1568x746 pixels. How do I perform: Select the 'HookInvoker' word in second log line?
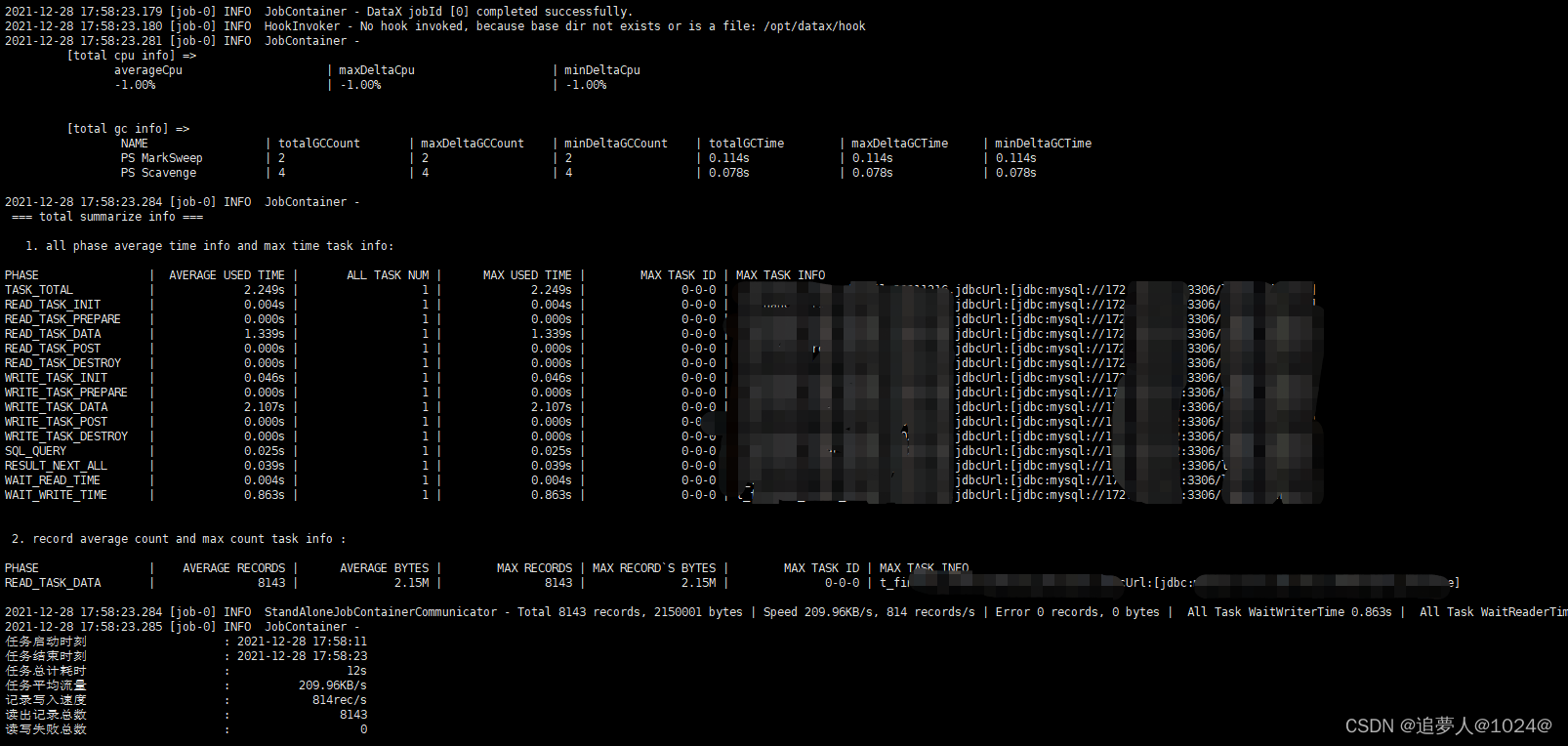click(x=303, y=26)
